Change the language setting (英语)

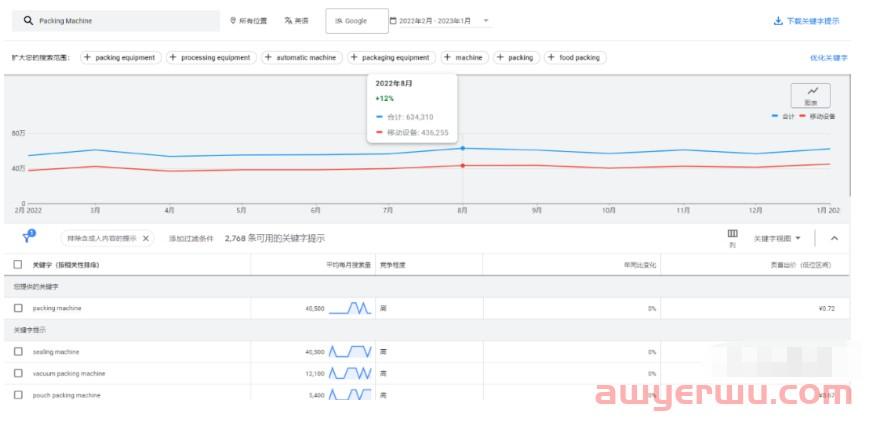click(x=296, y=21)
